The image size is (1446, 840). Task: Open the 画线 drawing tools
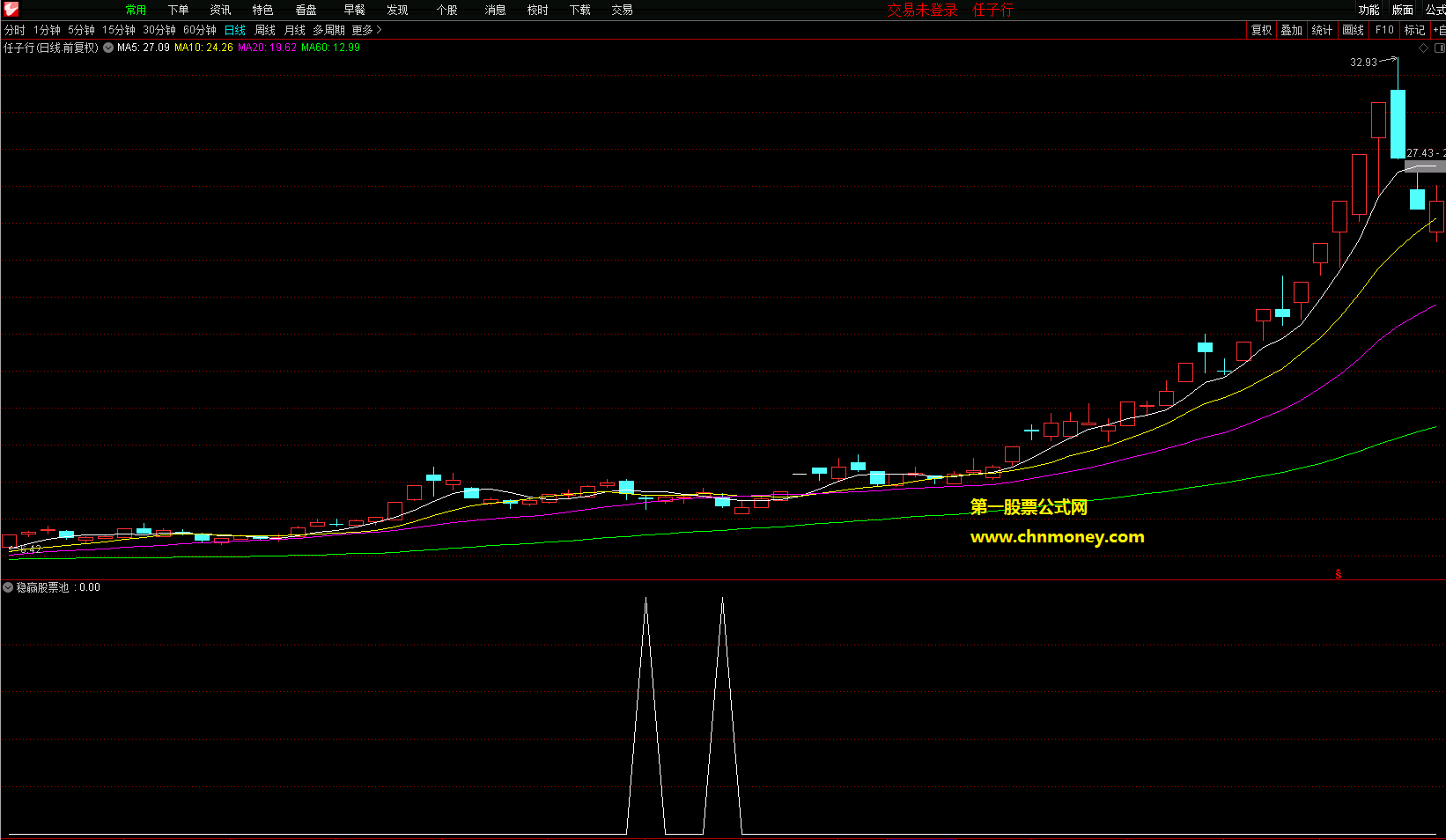coord(1353,30)
